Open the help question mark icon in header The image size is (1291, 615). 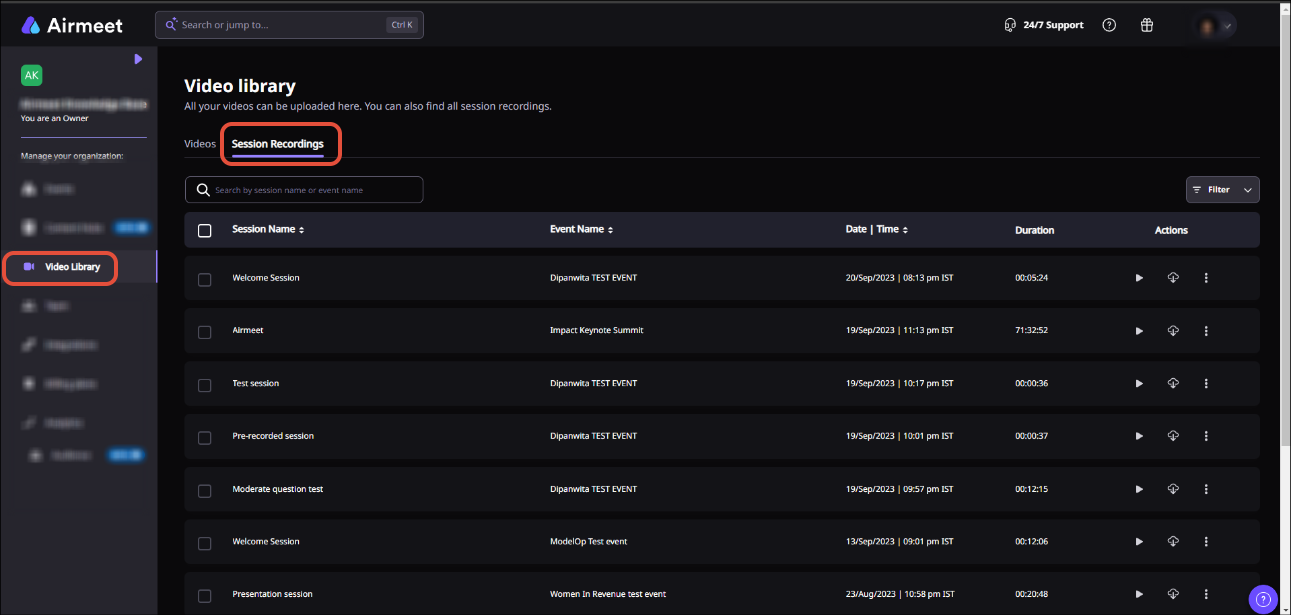coord(1109,25)
